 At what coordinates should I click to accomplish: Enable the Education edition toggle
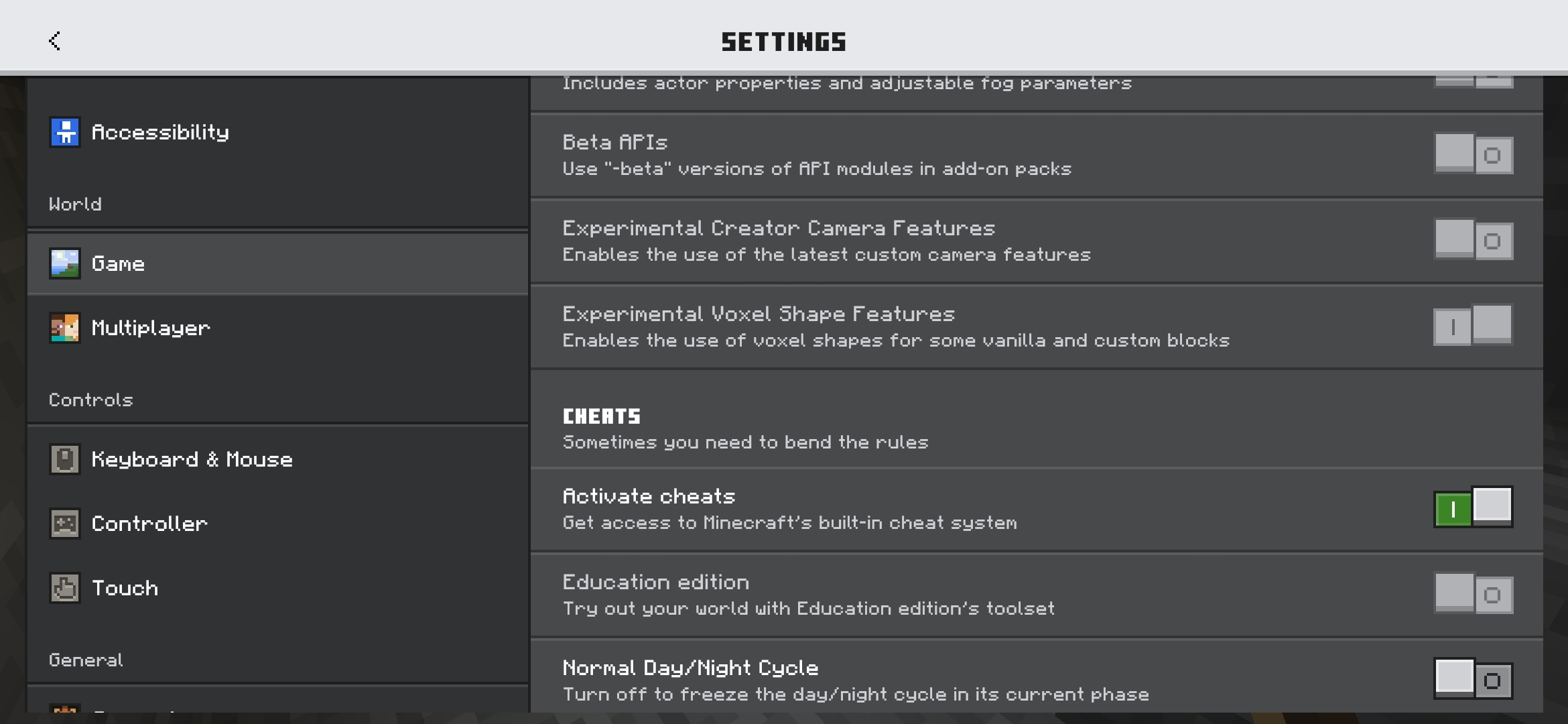click(x=1473, y=594)
